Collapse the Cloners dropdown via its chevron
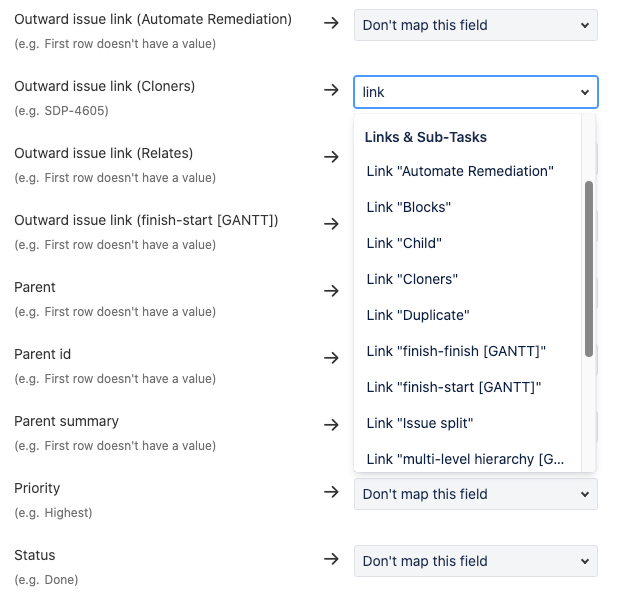 point(585,92)
